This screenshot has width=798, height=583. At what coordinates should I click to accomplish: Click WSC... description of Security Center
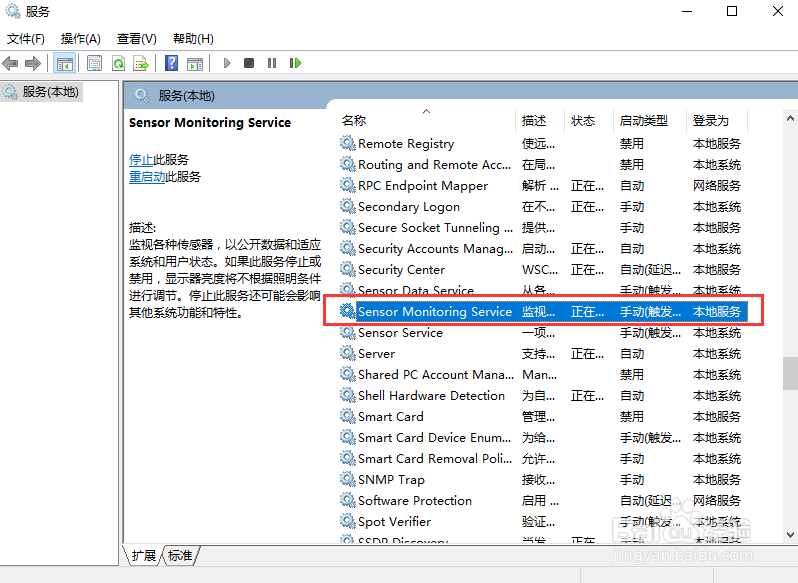(539, 270)
